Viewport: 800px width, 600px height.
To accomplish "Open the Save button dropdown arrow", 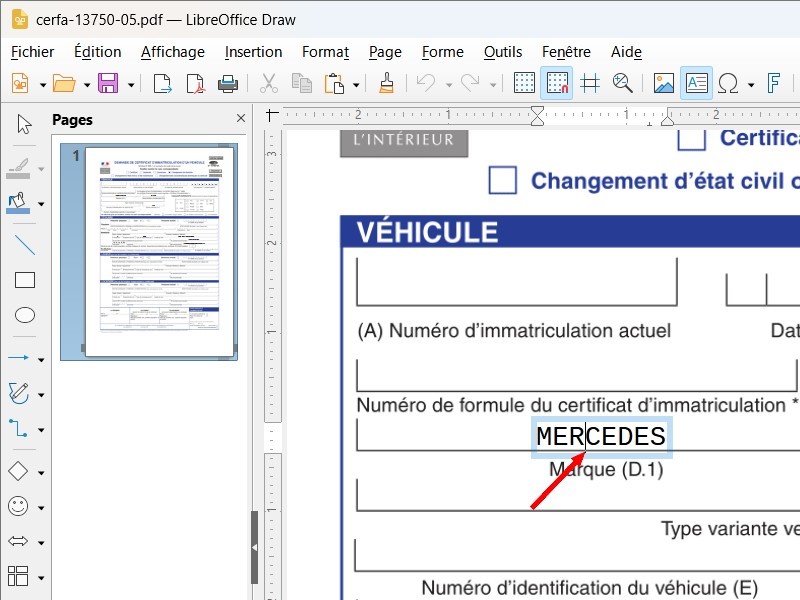I will coord(131,85).
